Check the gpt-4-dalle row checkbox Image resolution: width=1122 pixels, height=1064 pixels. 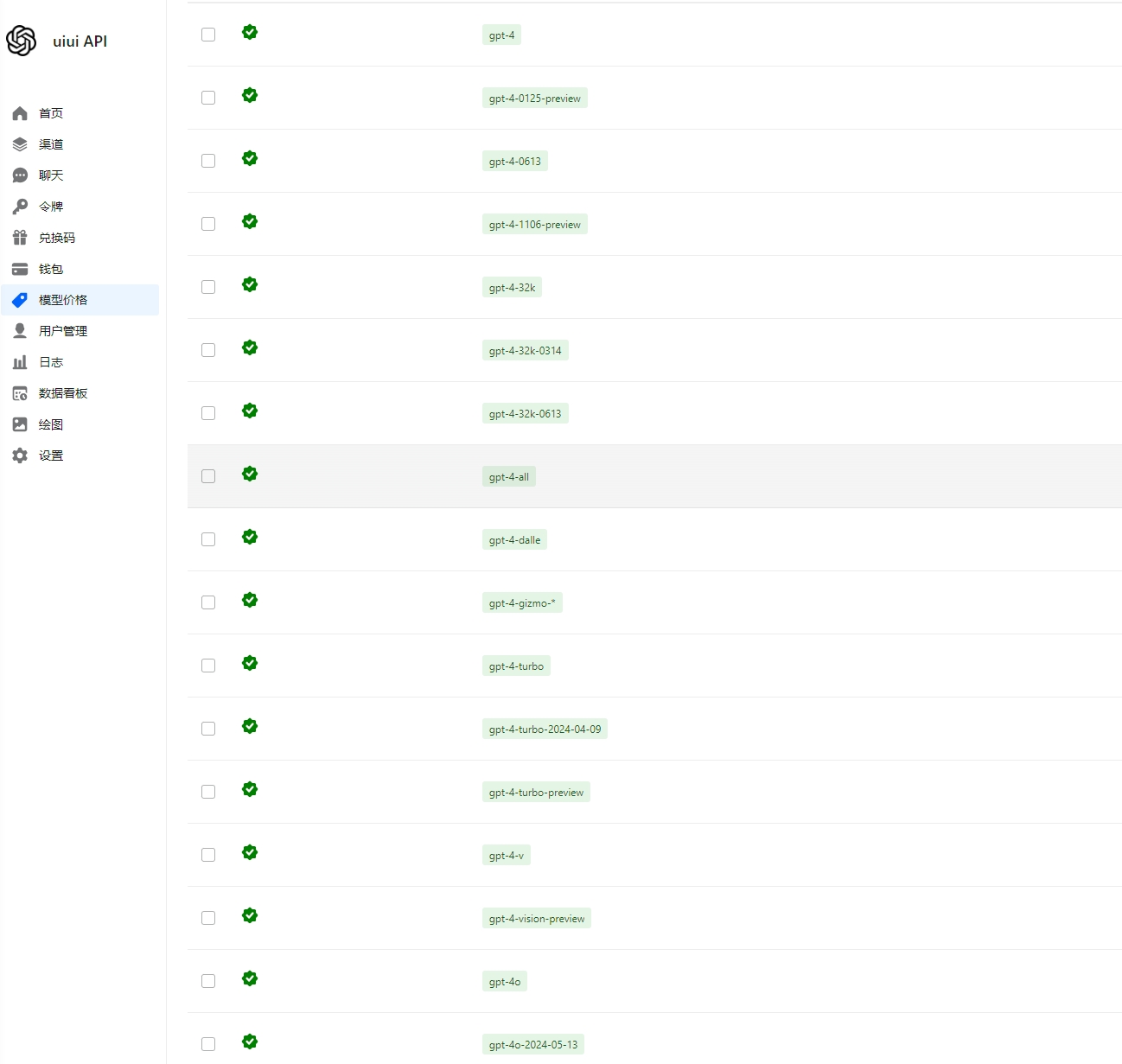[x=208, y=539]
